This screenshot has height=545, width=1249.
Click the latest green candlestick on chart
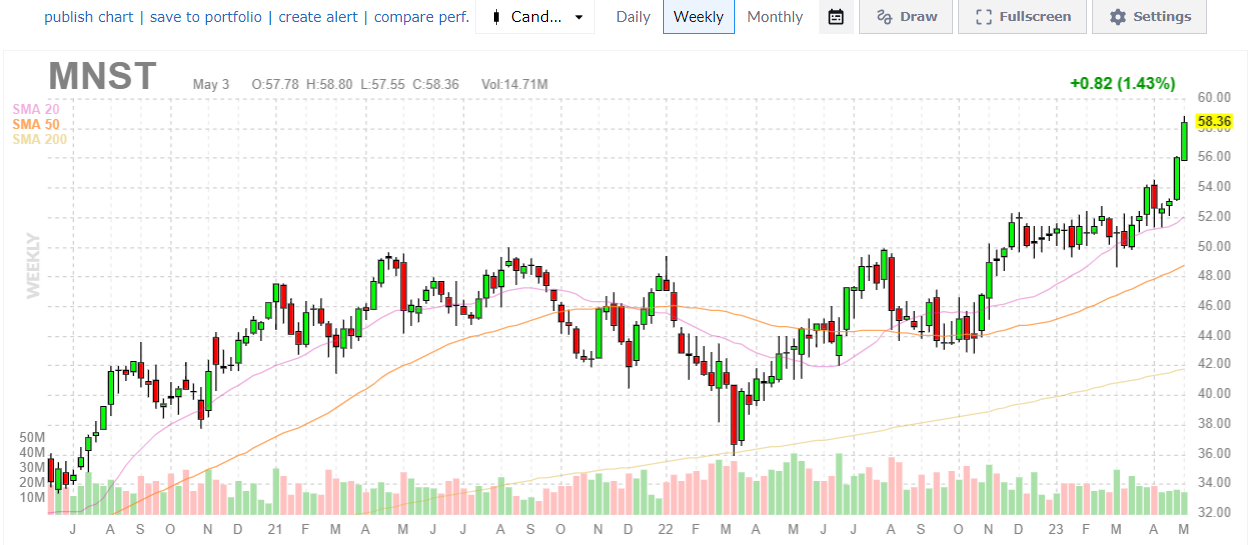1184,140
